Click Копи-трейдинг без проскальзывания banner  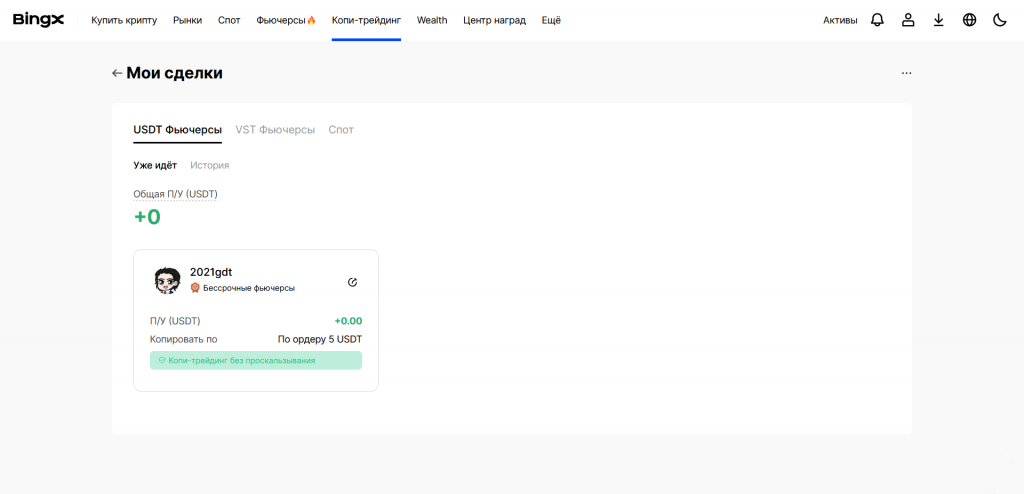(256, 361)
